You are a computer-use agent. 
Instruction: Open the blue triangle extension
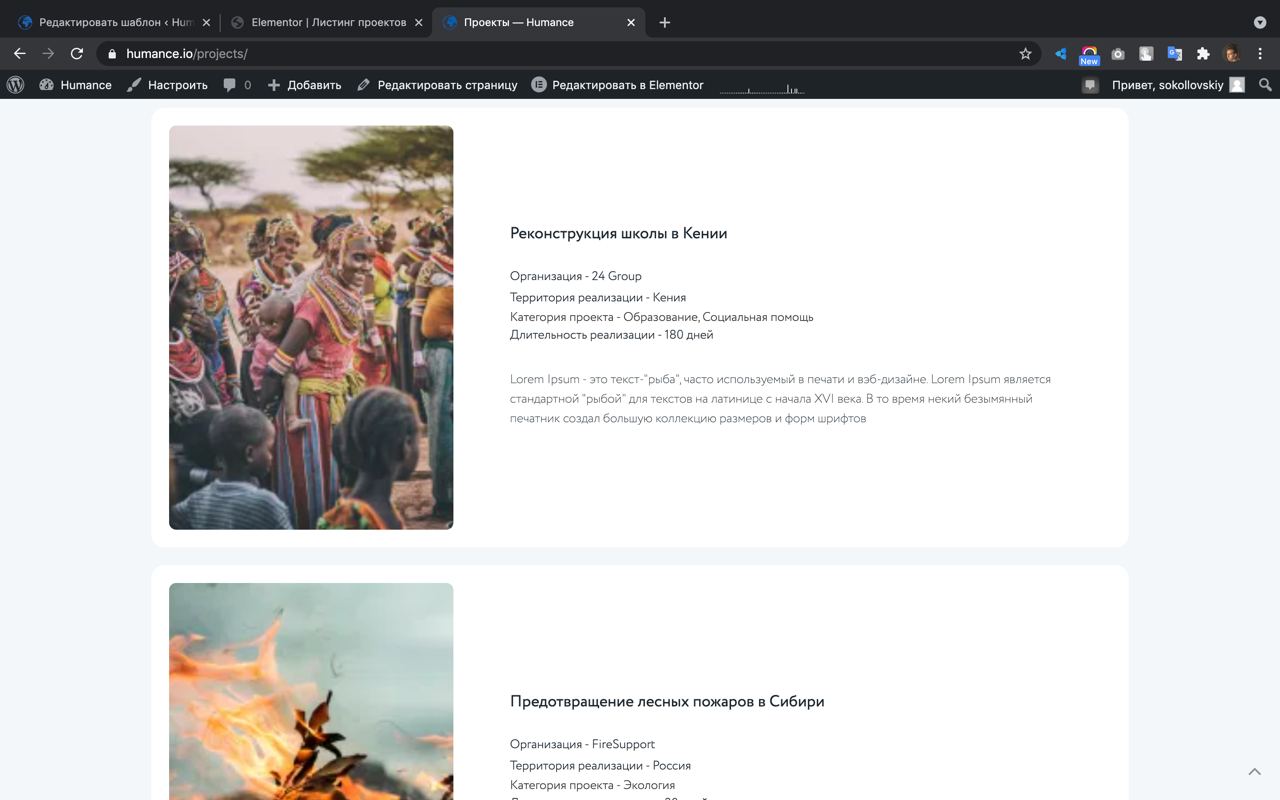pos(1060,54)
